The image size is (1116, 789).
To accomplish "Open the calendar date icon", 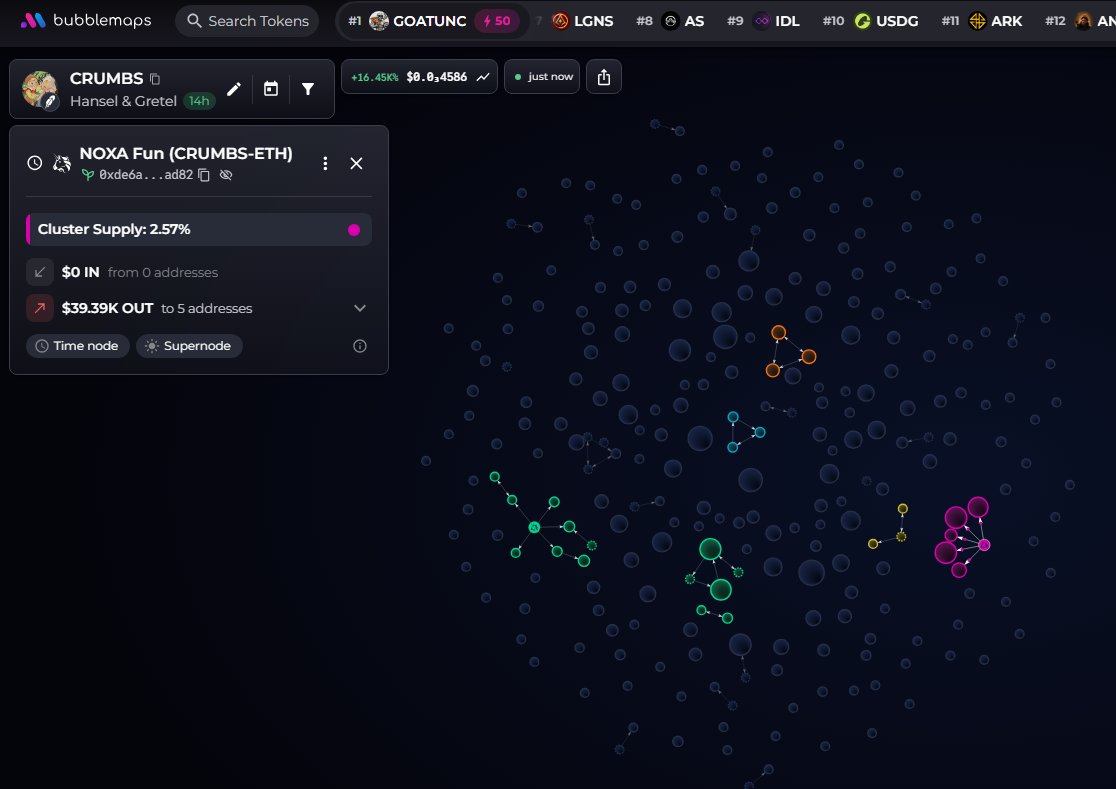I will click(270, 89).
